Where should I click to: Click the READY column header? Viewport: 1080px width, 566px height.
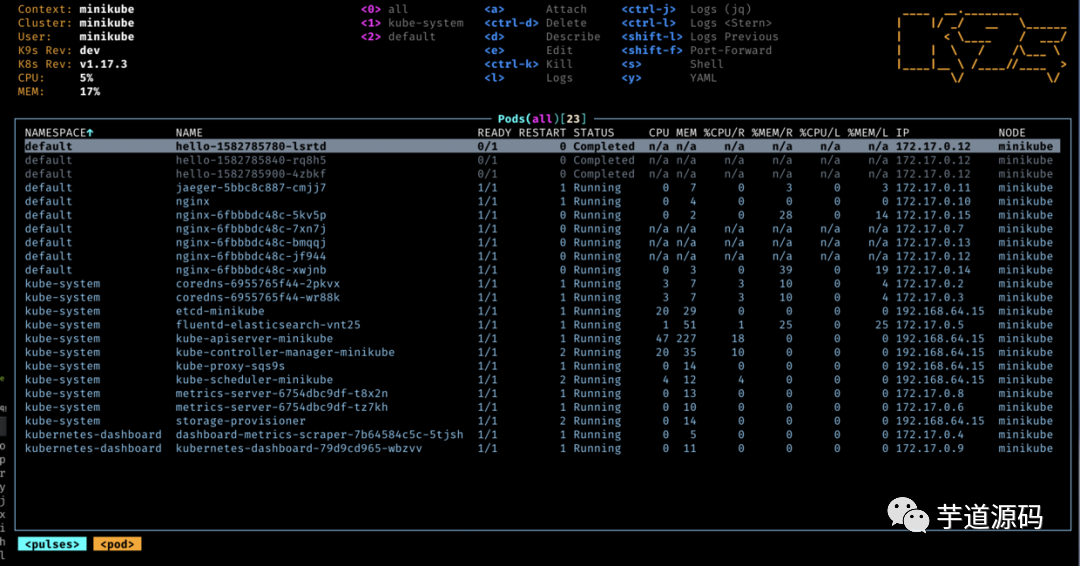(495, 132)
